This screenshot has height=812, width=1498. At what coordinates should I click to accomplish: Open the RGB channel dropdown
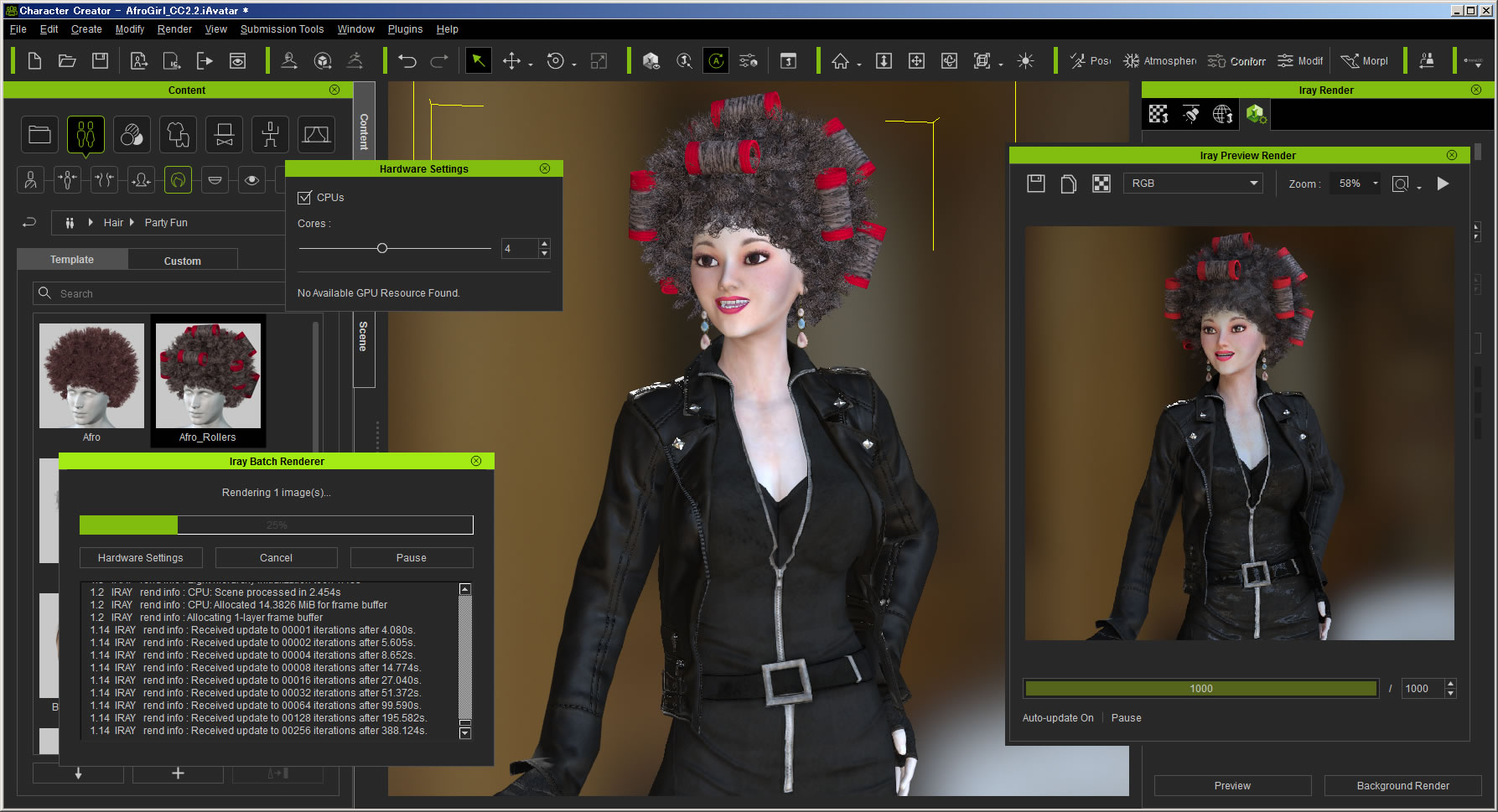click(1193, 184)
